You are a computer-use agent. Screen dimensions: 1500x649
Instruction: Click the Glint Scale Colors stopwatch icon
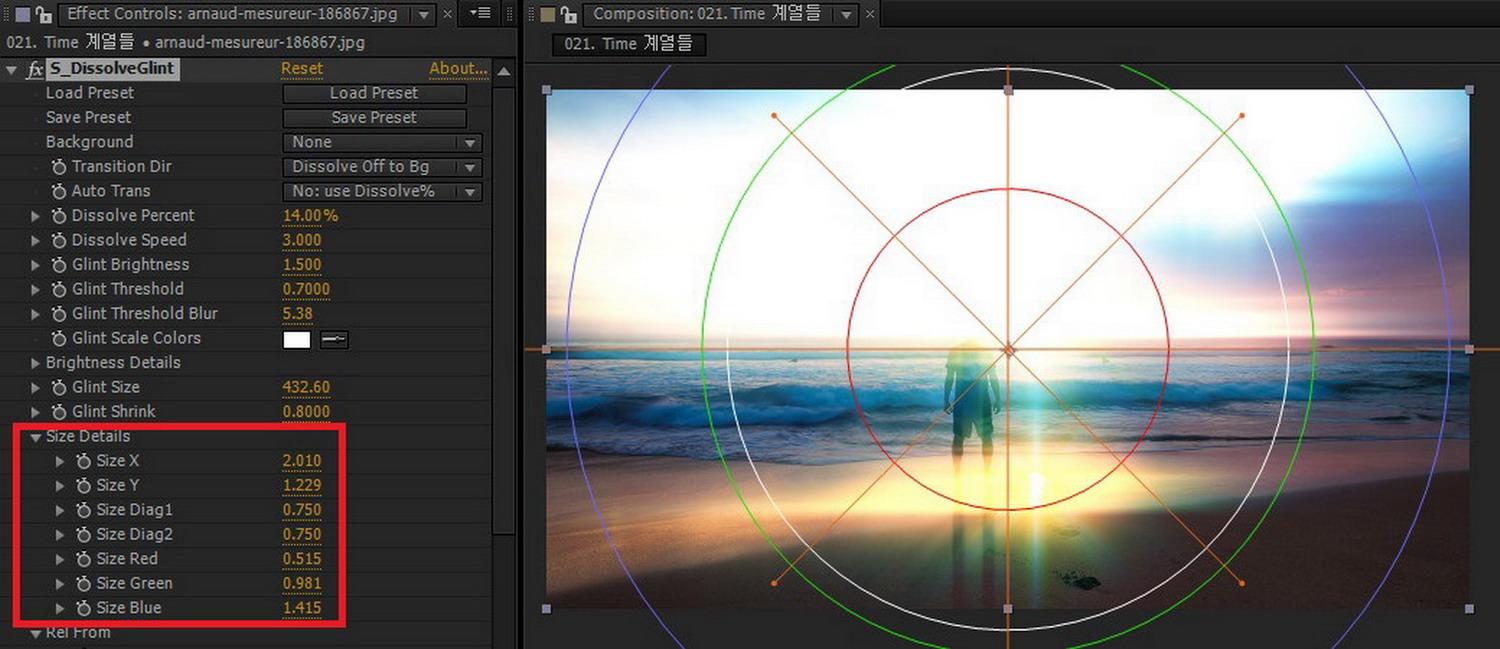click(59, 338)
